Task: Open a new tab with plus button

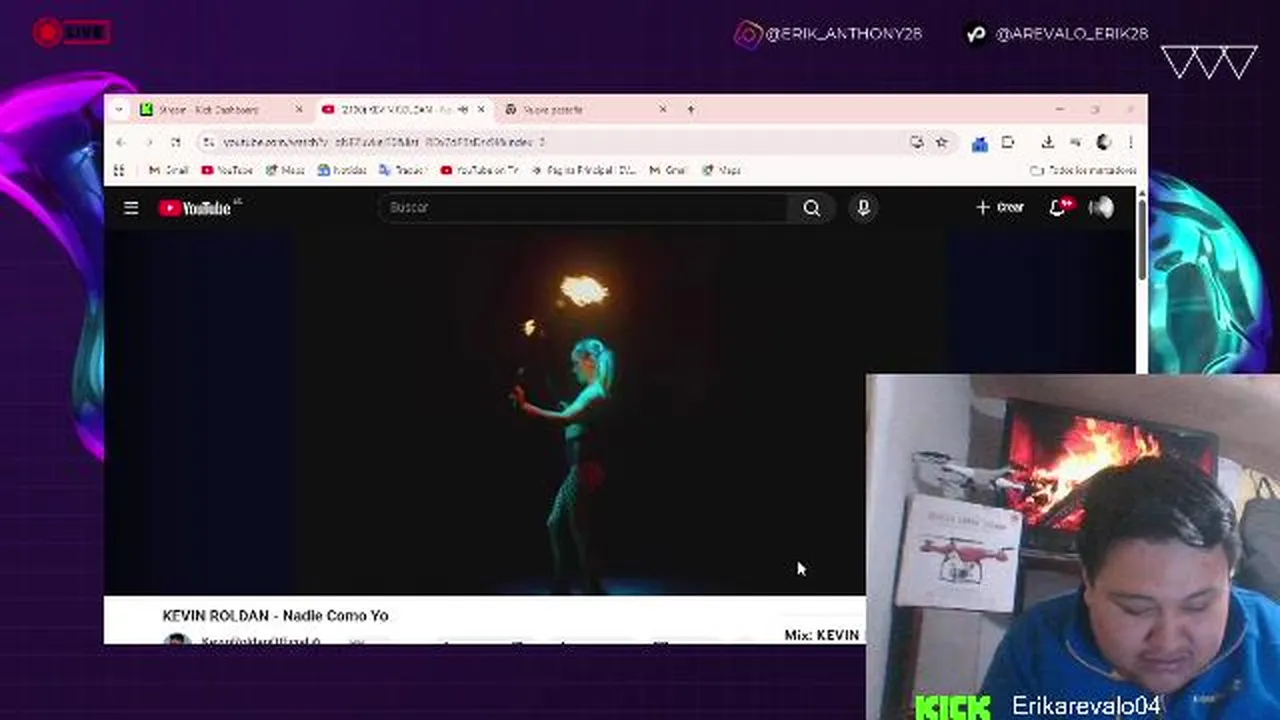Action: [x=690, y=109]
